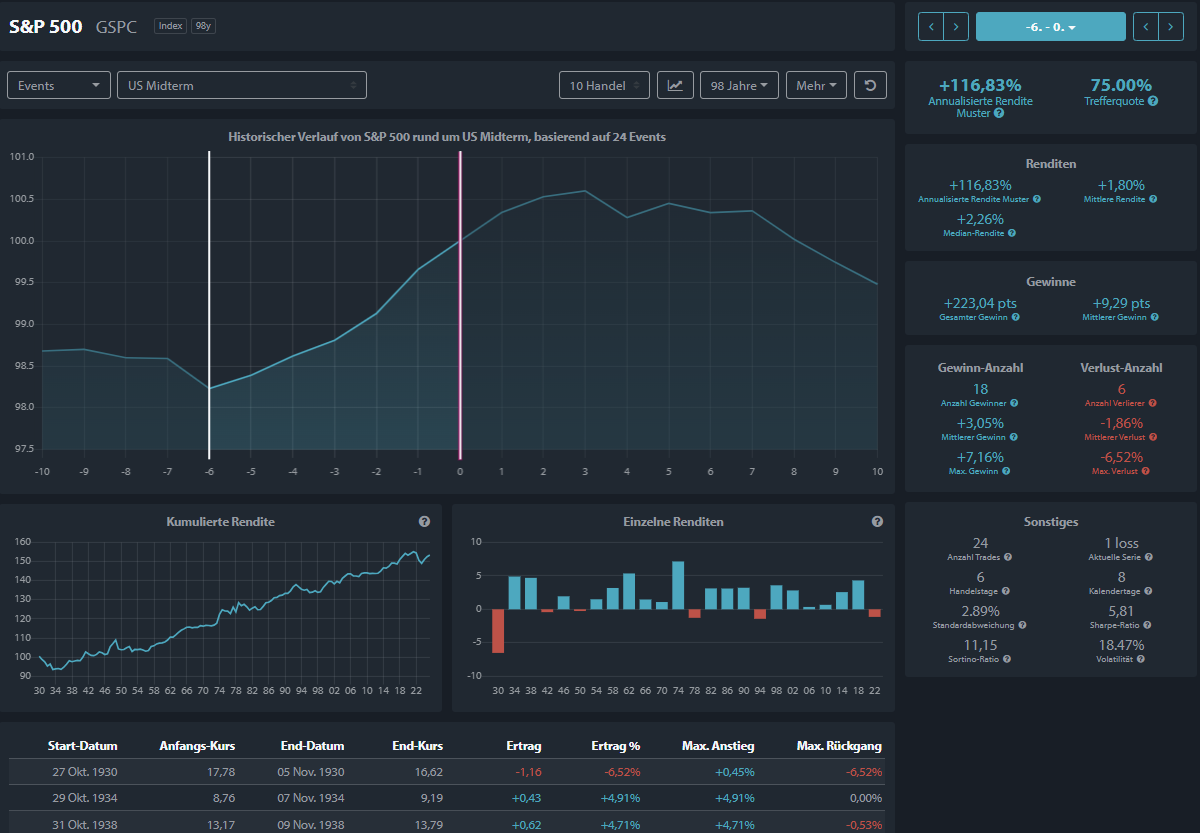Click help icon beside Volatilität
Screen dimensions: 1200x833
point(1141,659)
